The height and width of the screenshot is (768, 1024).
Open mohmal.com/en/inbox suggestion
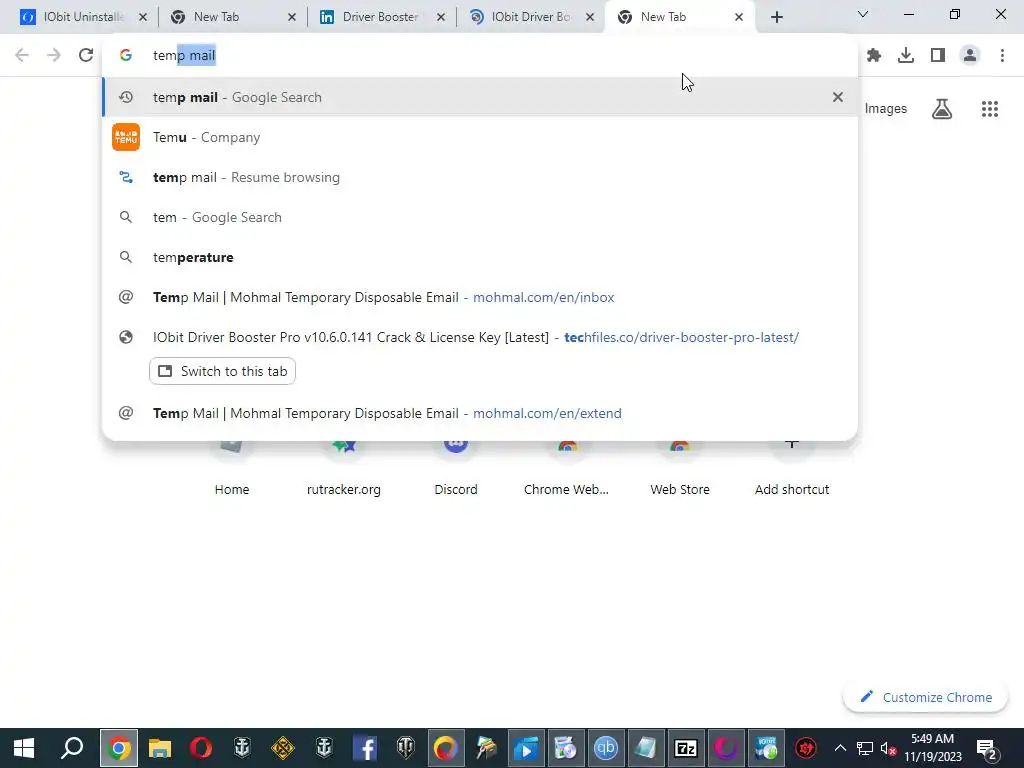(x=480, y=297)
